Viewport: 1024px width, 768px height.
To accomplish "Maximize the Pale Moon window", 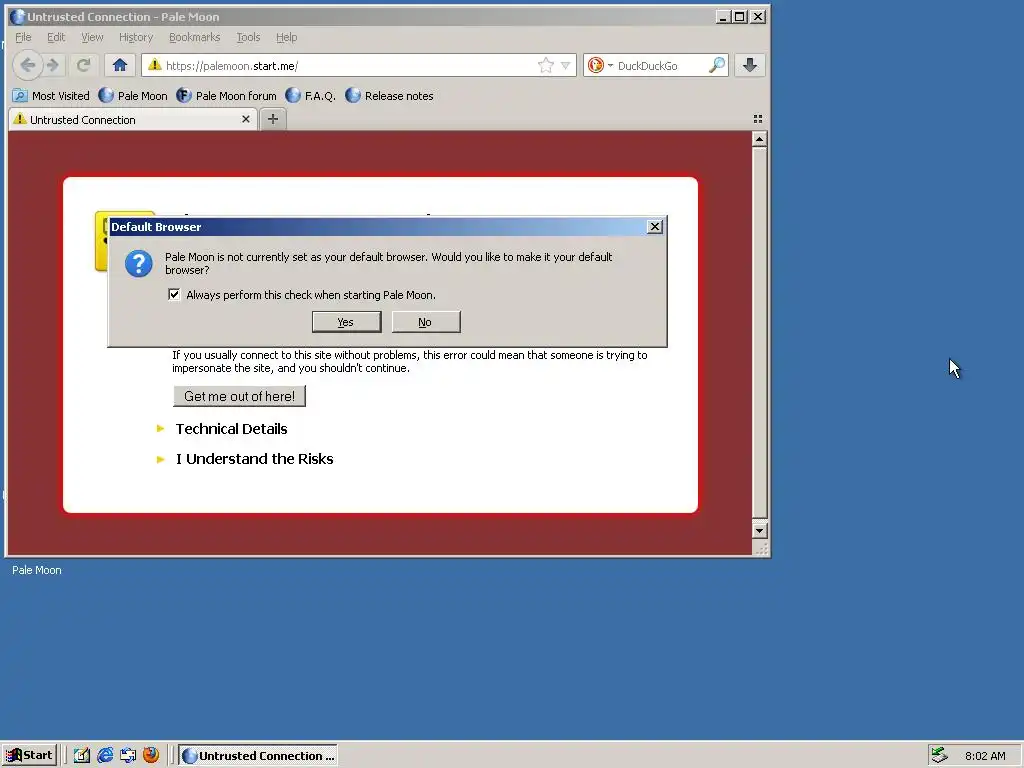I will (x=739, y=17).
